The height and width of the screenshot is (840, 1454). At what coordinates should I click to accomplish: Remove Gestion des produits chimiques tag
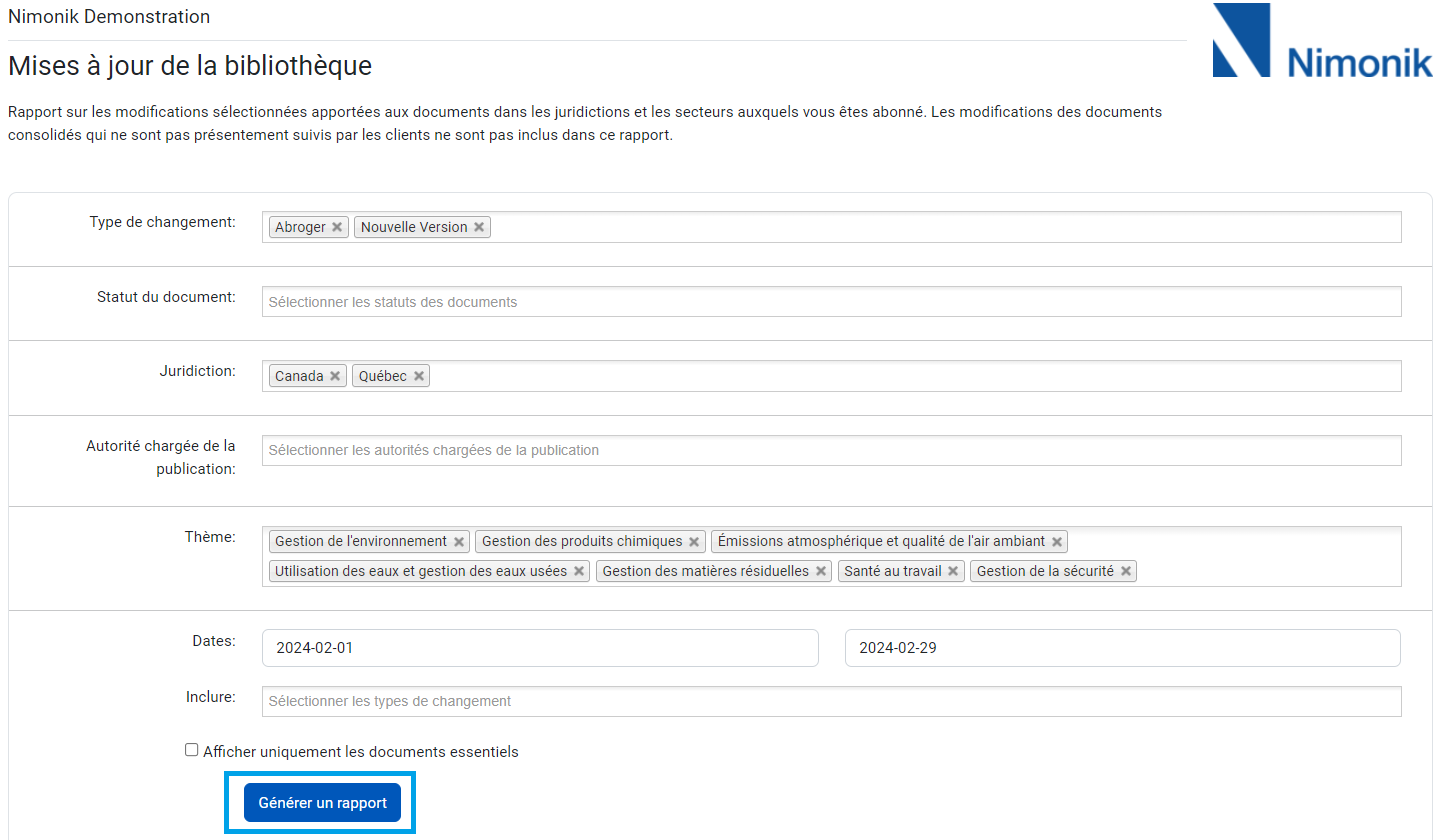pyautogui.click(x=694, y=542)
